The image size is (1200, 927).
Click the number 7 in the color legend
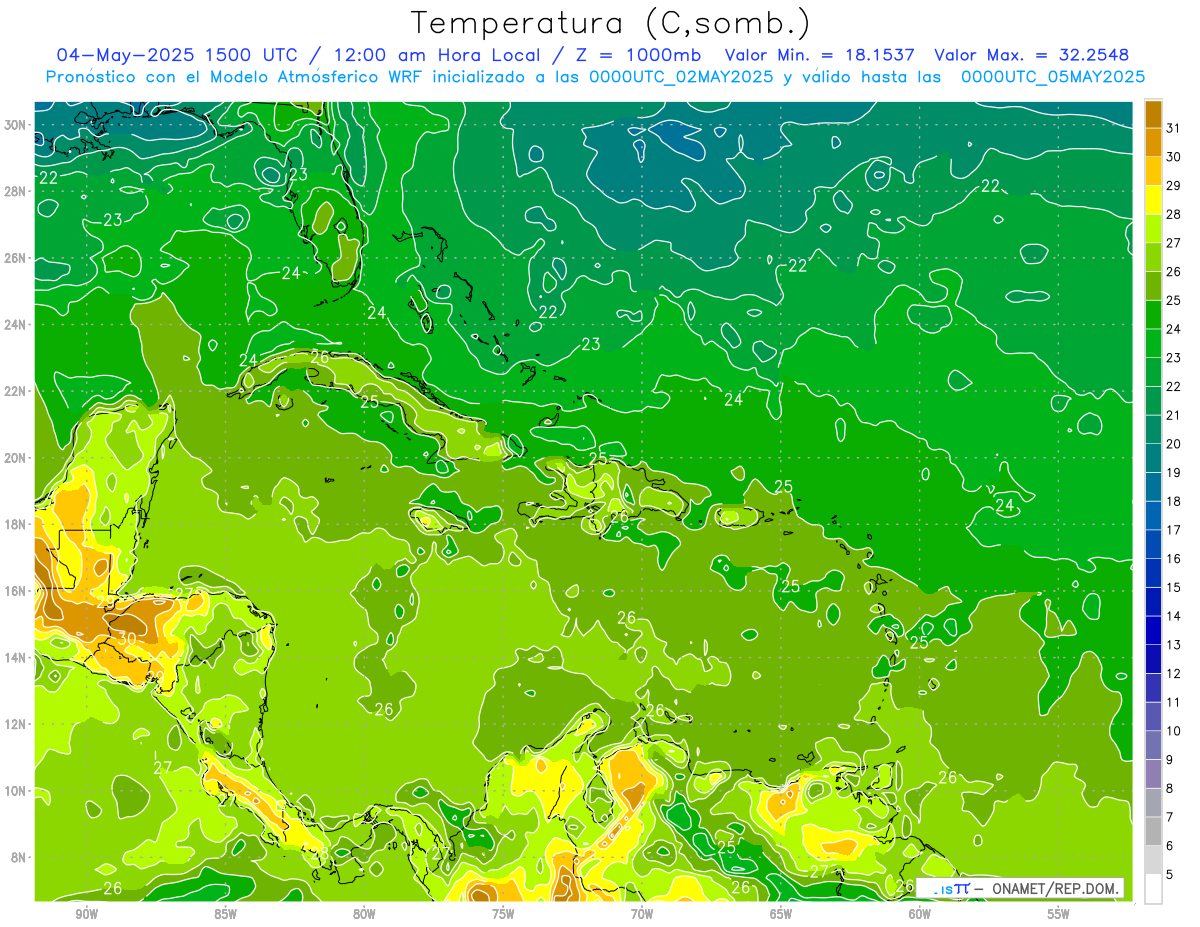1170,818
